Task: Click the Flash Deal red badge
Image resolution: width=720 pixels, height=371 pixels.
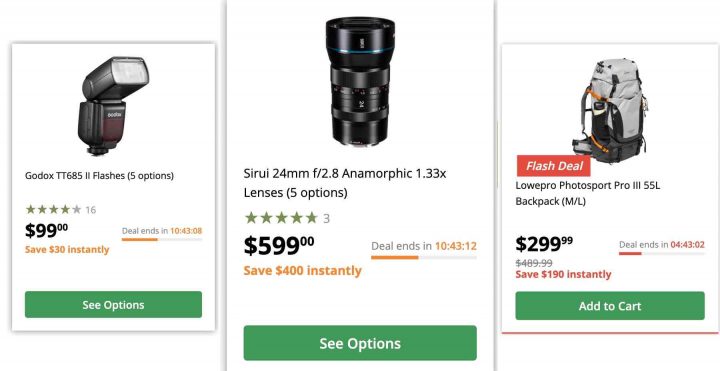Action: tap(554, 166)
